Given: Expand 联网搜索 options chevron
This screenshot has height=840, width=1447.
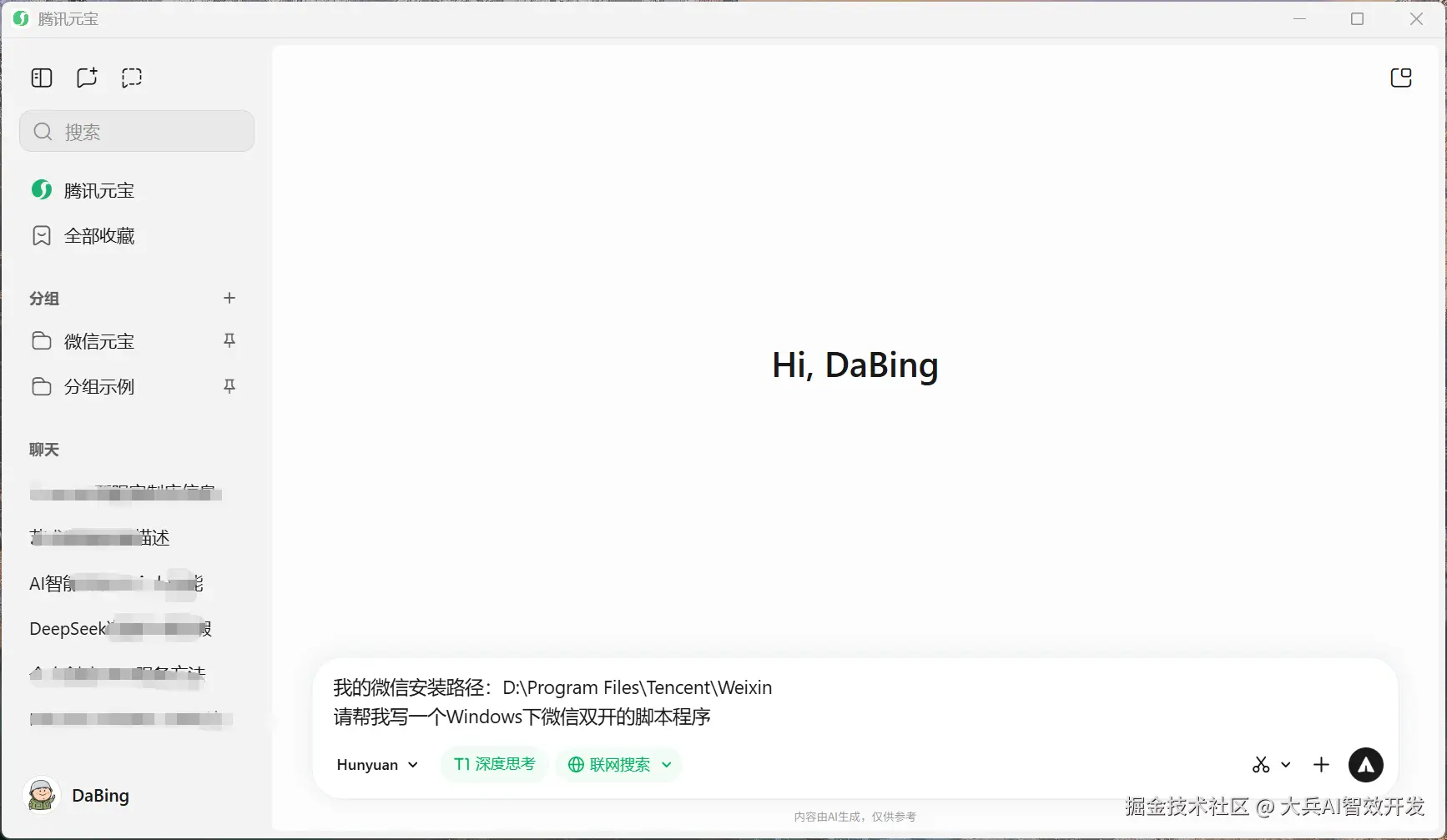Looking at the screenshot, I should [667, 765].
